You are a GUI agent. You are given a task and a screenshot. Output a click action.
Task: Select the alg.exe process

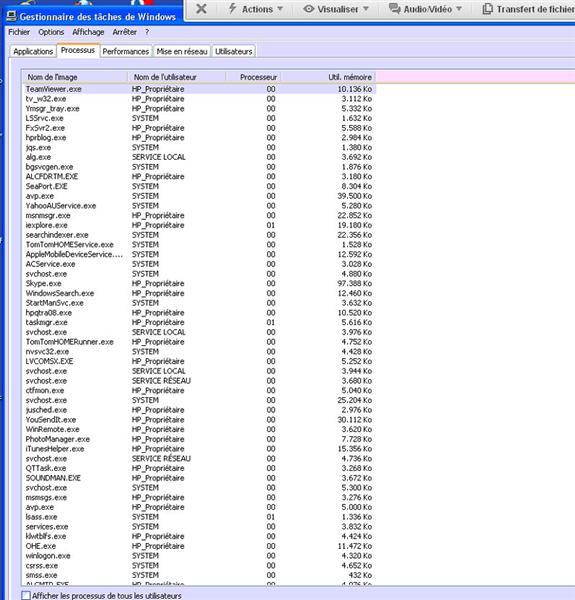pos(199,157)
